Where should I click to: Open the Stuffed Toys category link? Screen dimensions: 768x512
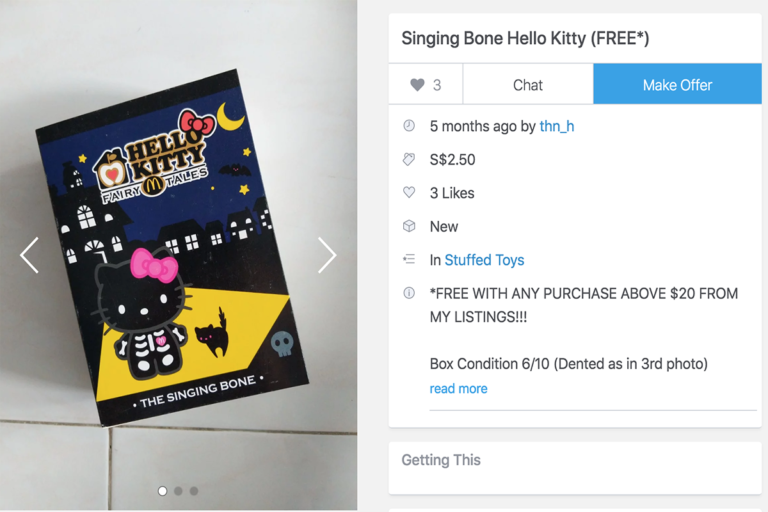(484, 260)
